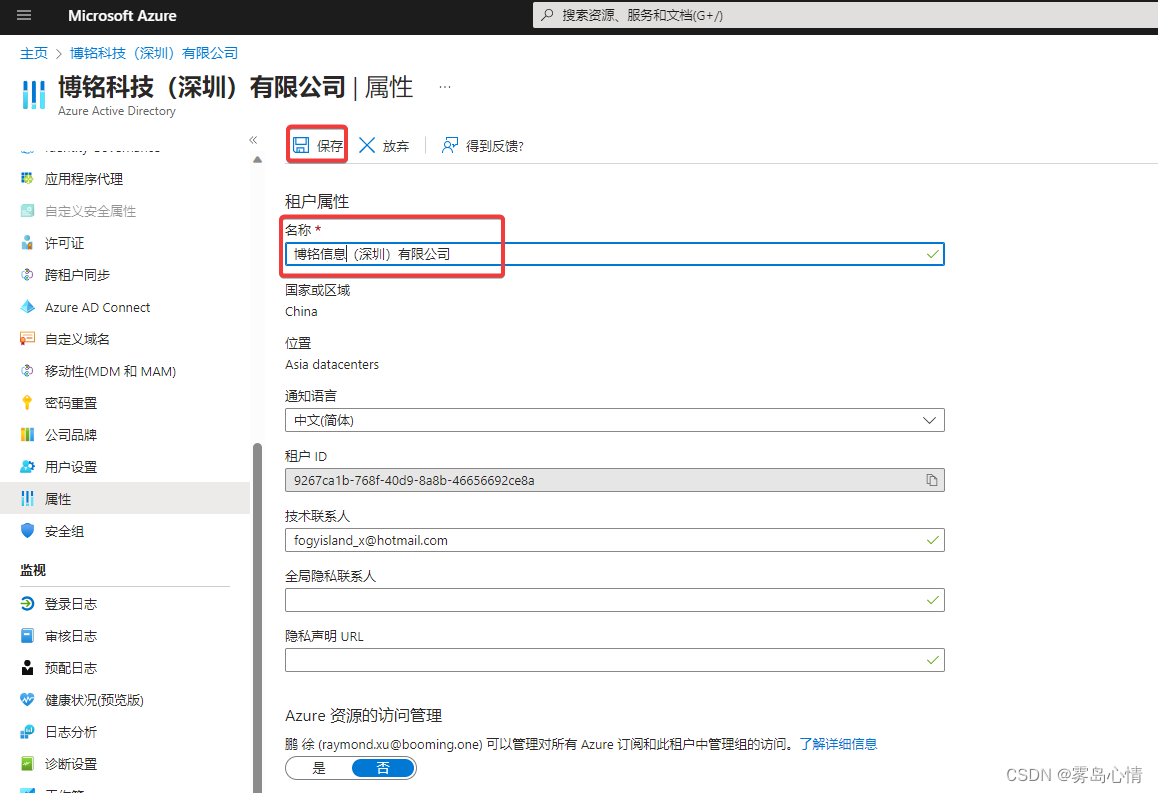Copy the tenant ID to clipboard
The image size is (1158, 793).
click(932, 480)
